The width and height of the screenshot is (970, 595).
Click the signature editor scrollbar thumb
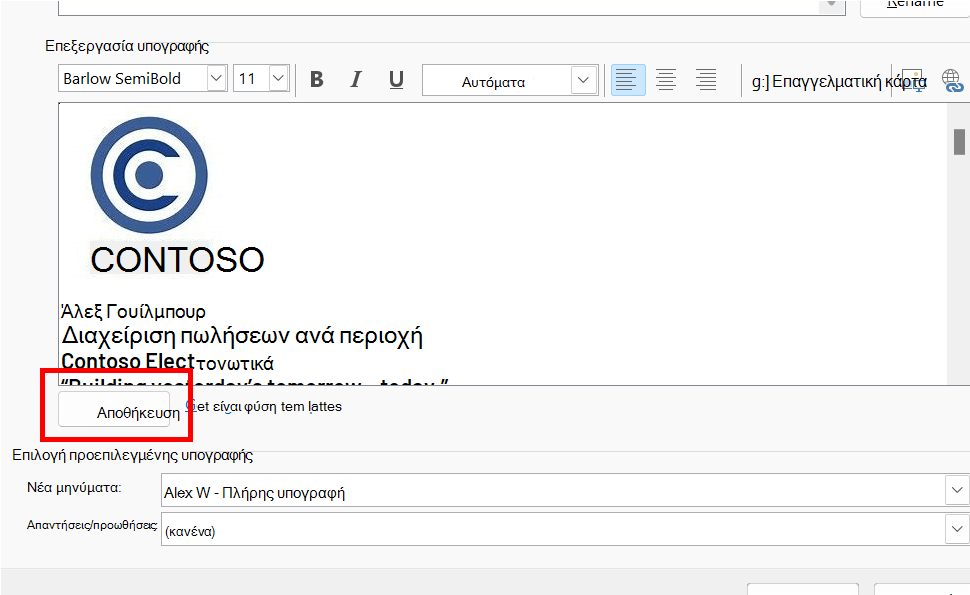(x=959, y=142)
